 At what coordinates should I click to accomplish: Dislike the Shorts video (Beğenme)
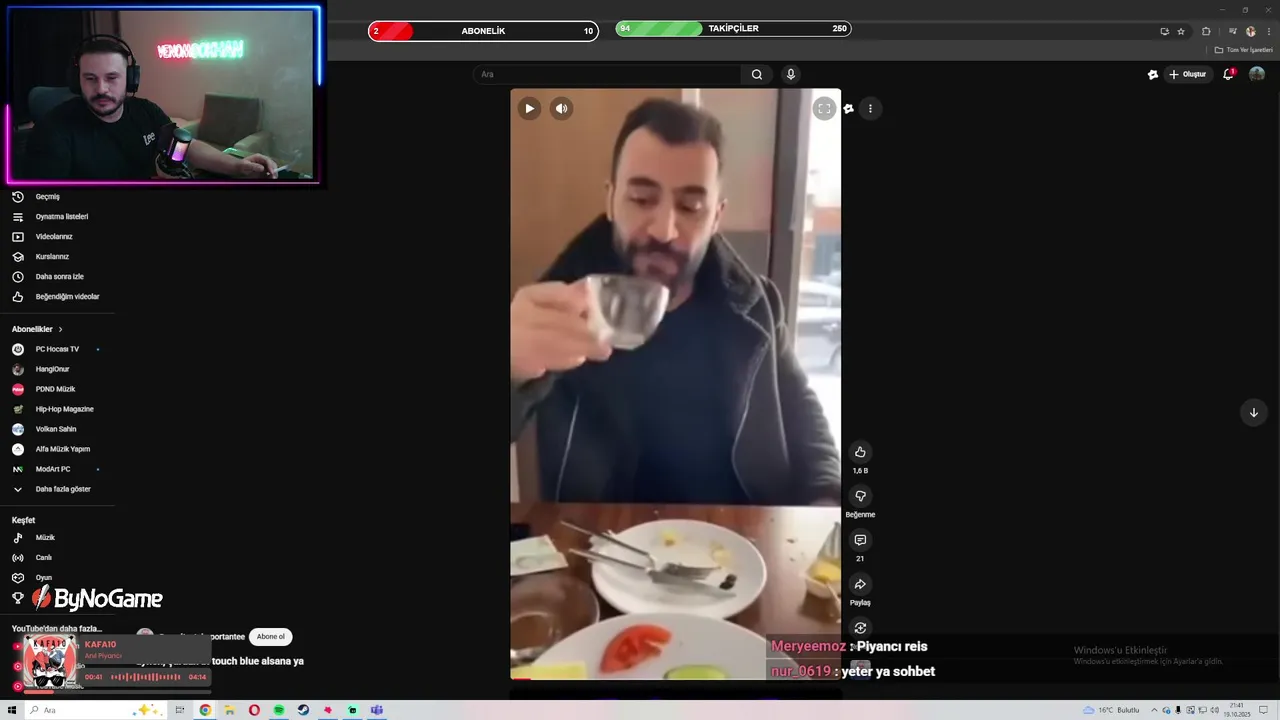860,496
